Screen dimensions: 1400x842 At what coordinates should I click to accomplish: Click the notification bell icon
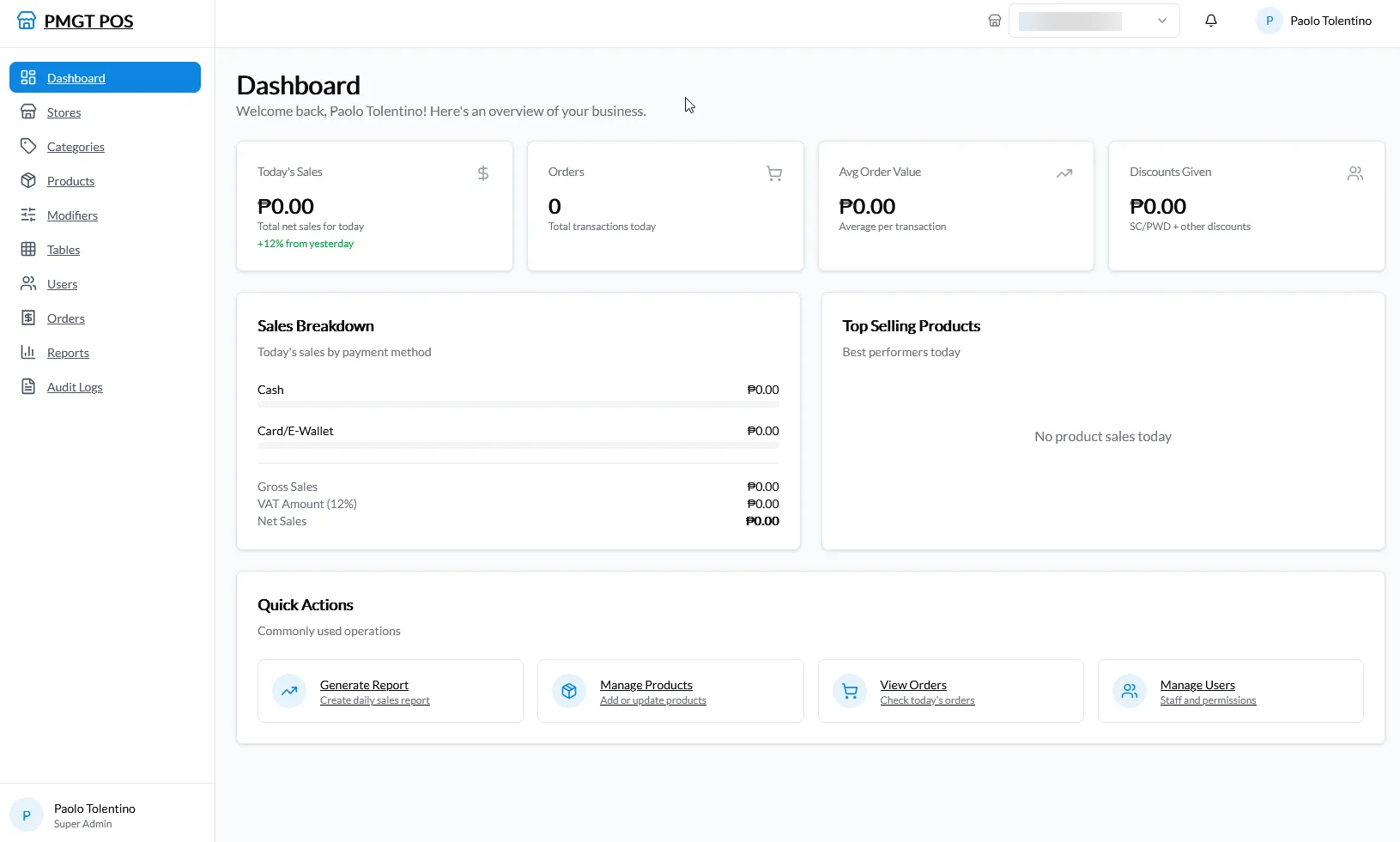point(1211,21)
